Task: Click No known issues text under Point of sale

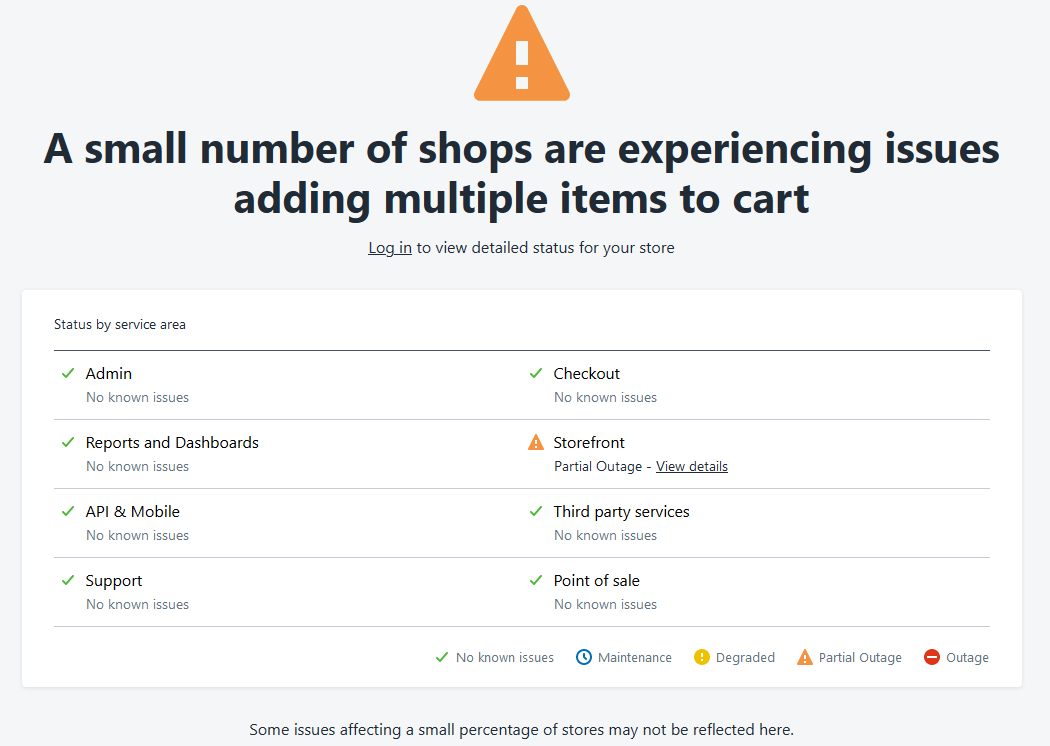Action: [x=605, y=604]
